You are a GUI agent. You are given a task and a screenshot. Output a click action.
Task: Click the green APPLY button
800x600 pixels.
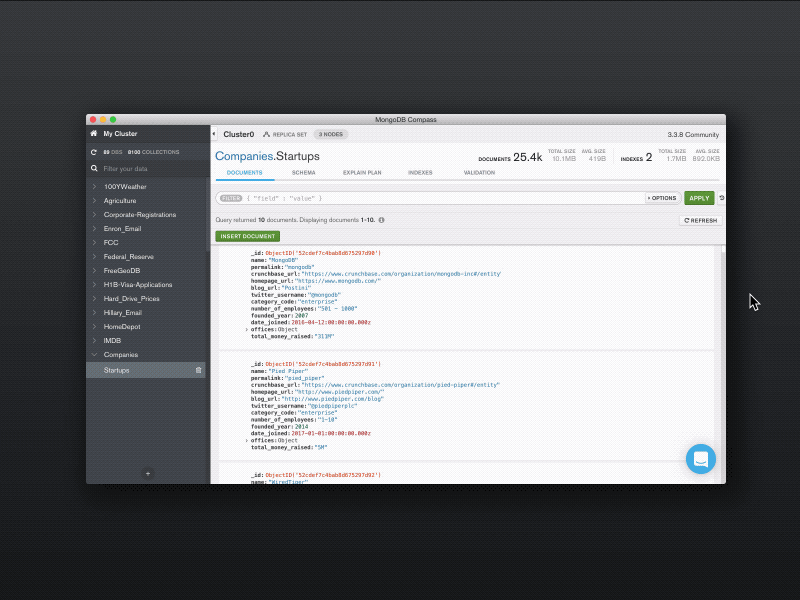pyautogui.click(x=697, y=198)
